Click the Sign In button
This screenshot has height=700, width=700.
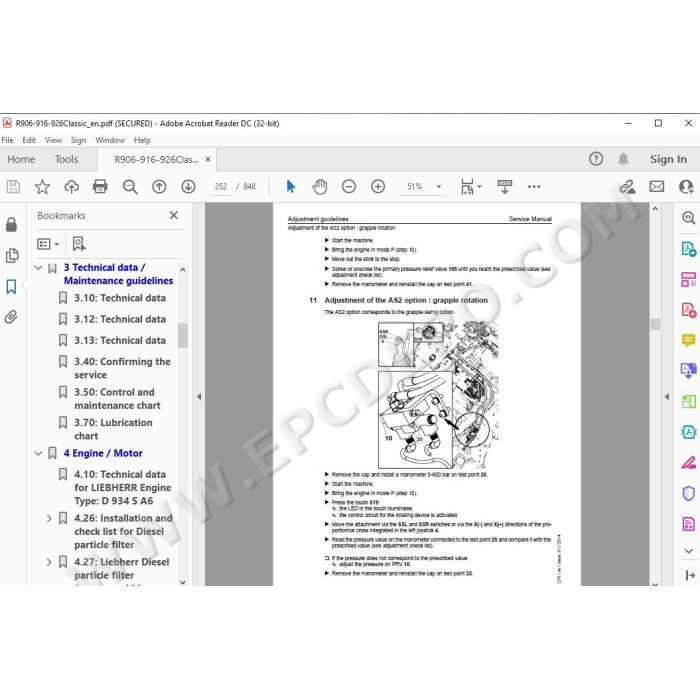pos(668,159)
